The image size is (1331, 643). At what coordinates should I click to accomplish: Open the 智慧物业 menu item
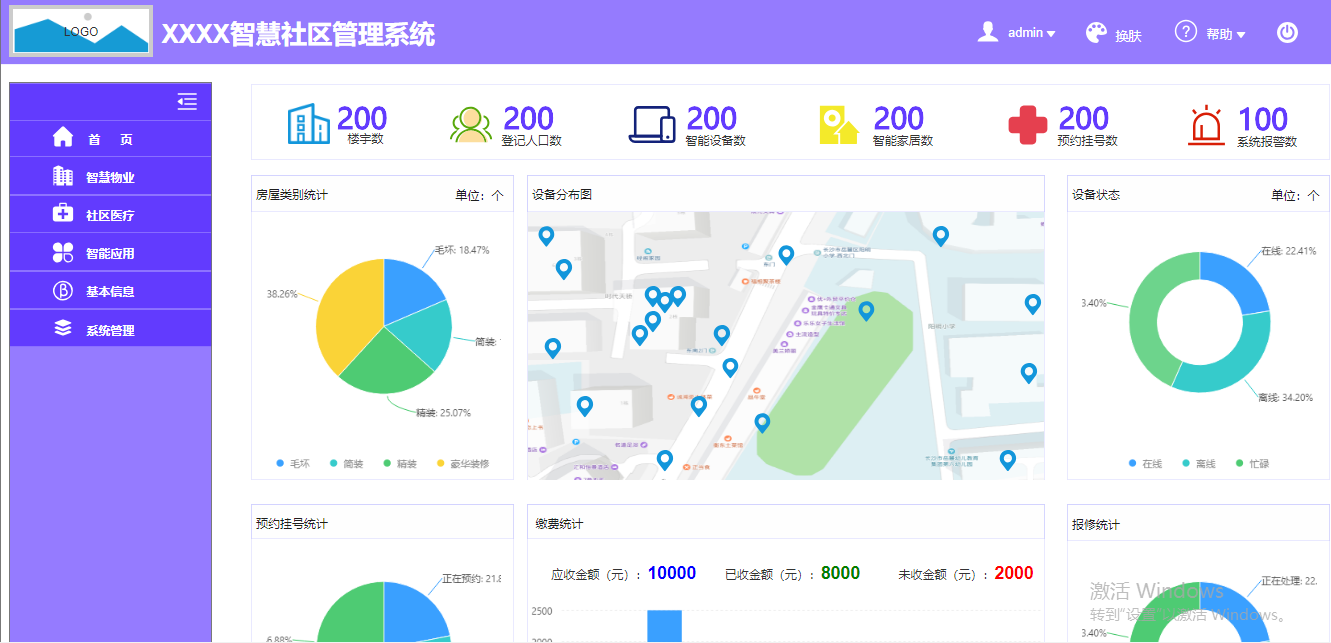pos(110,177)
